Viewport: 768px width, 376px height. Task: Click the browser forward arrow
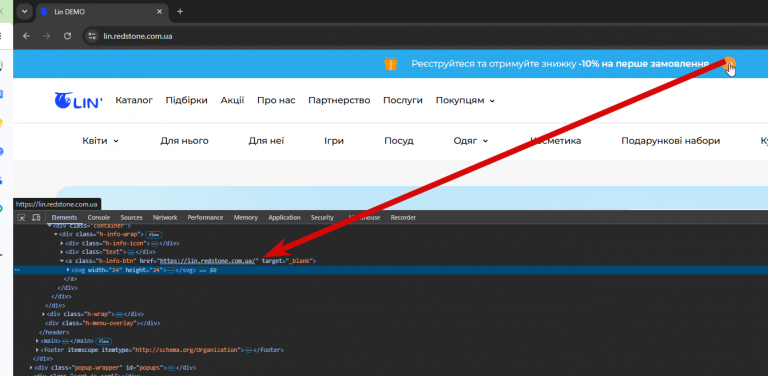coord(47,36)
